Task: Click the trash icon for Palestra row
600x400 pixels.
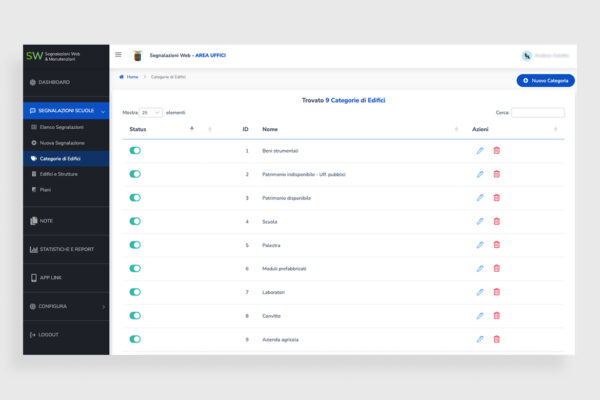Action: click(x=497, y=245)
